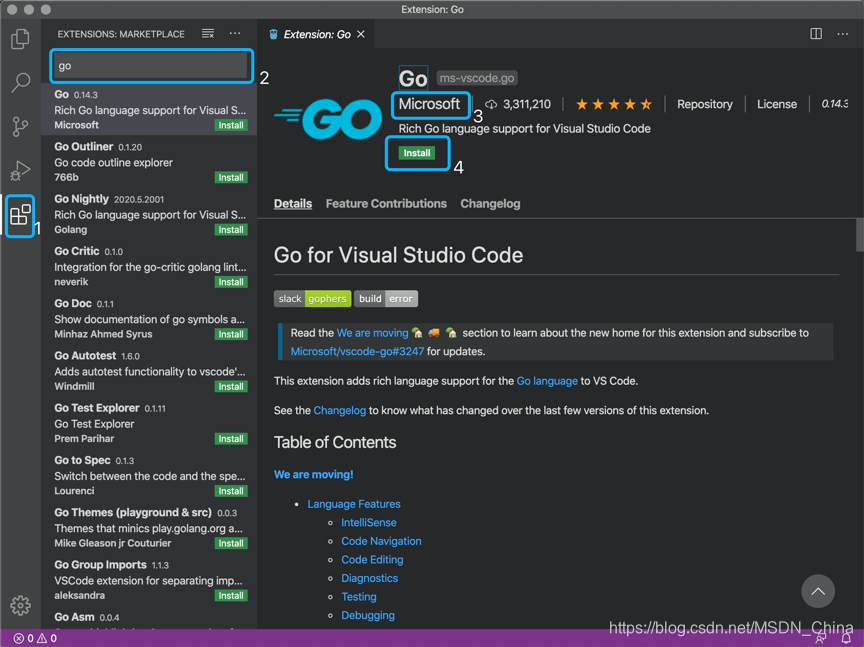The width and height of the screenshot is (864, 647).
Task: Install Go Autotest extension
Action: click(231, 387)
